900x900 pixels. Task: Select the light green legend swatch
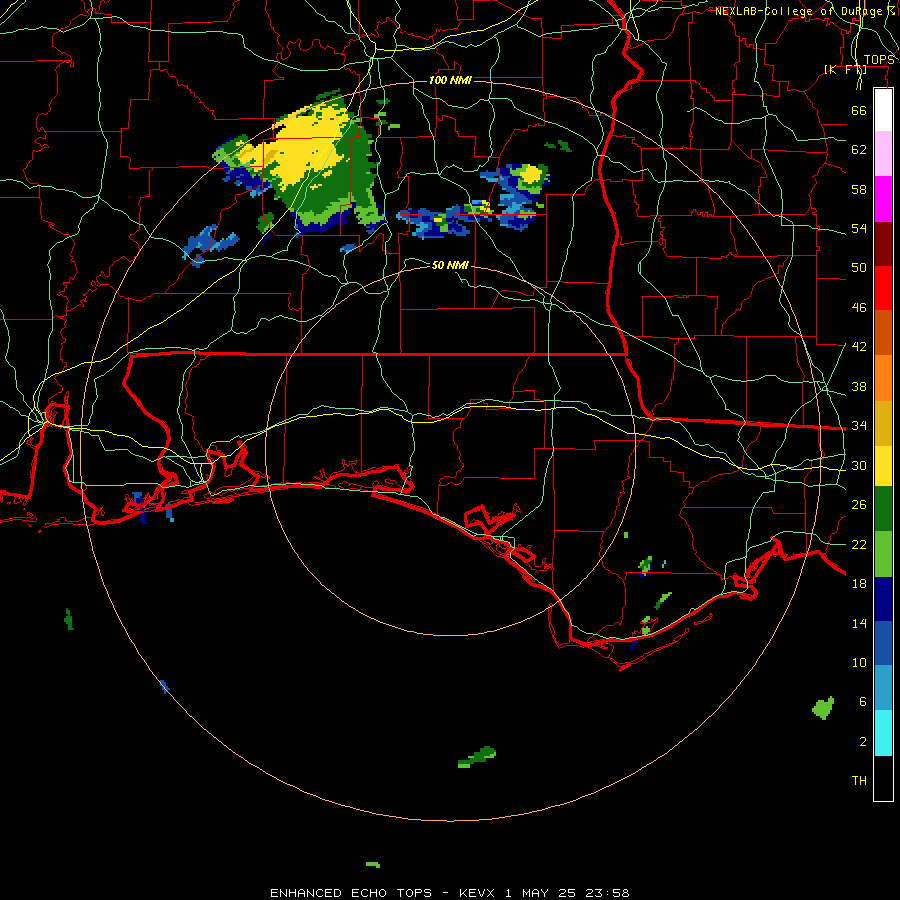883,554
